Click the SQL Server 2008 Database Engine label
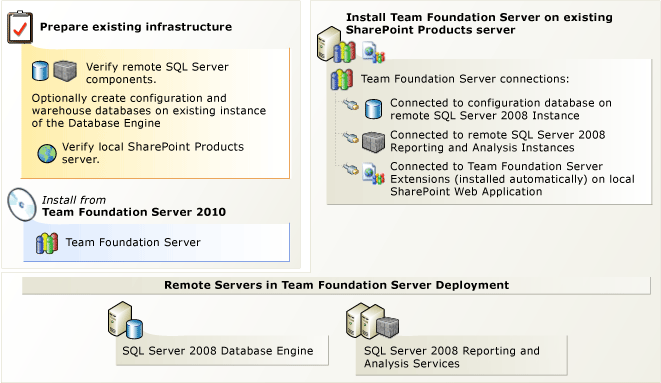 [218, 351]
